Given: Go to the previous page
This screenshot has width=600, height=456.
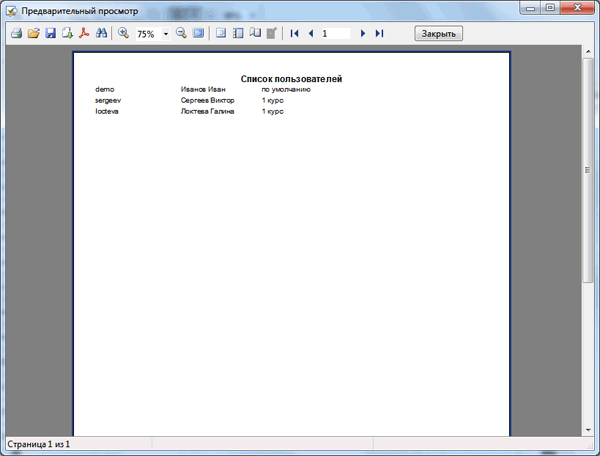Looking at the screenshot, I should [x=311, y=34].
